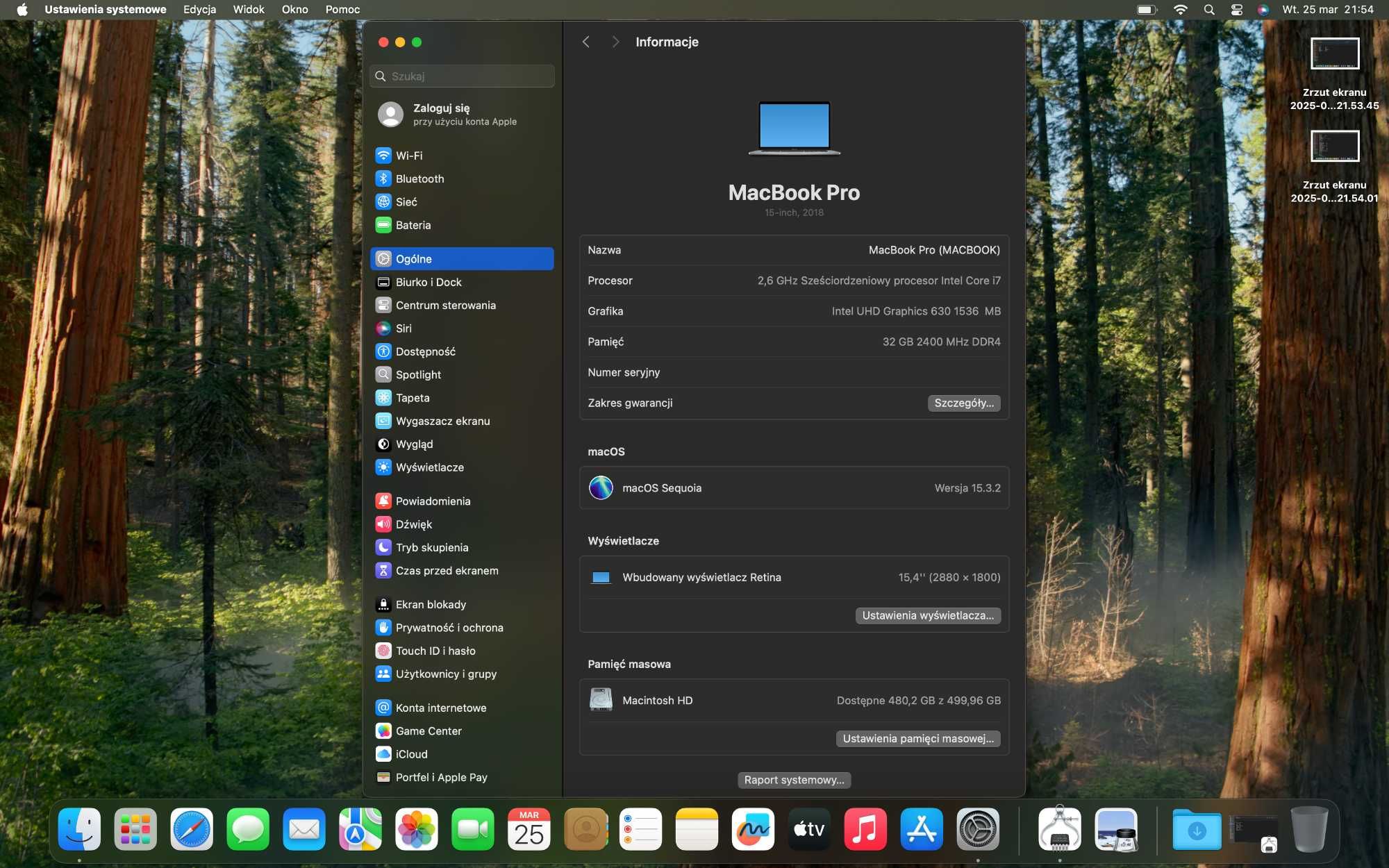Click the Raport systemowy button

794,780
